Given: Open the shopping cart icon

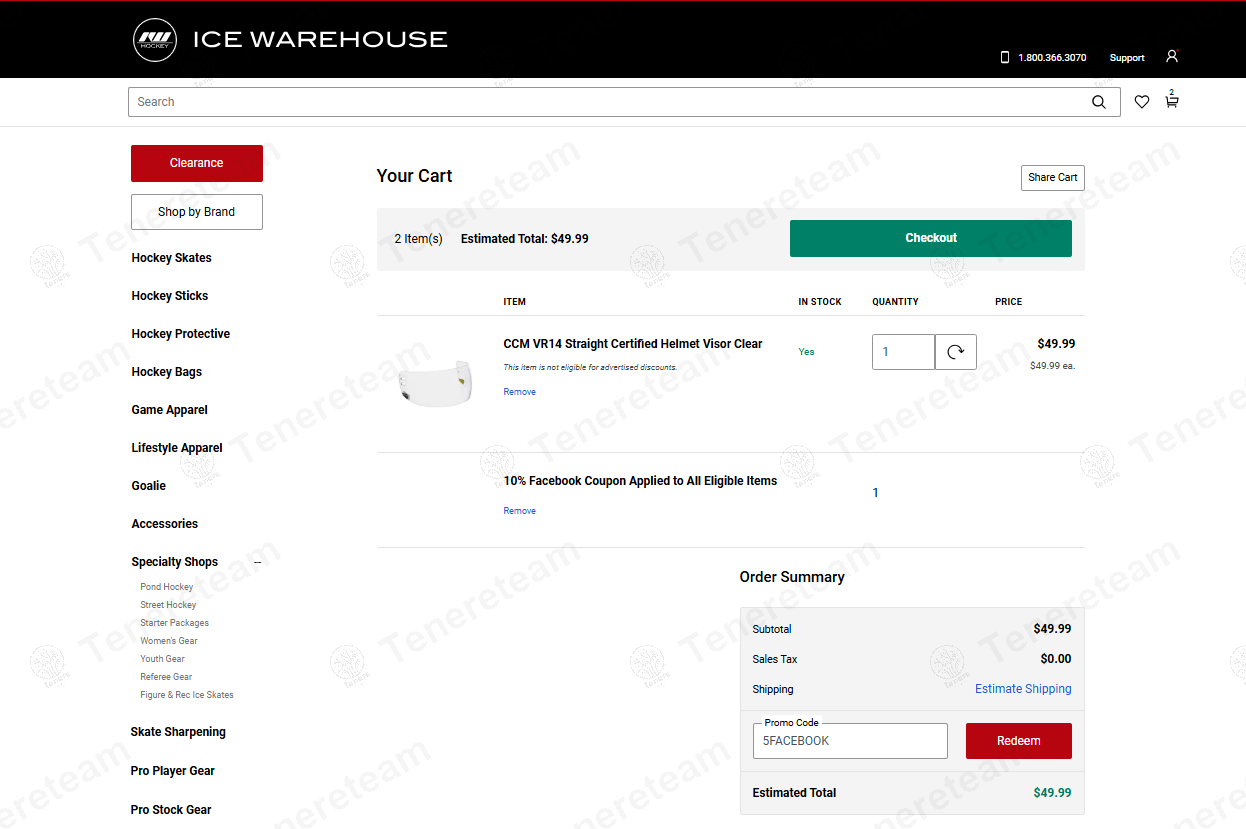Looking at the screenshot, I should click(1171, 101).
